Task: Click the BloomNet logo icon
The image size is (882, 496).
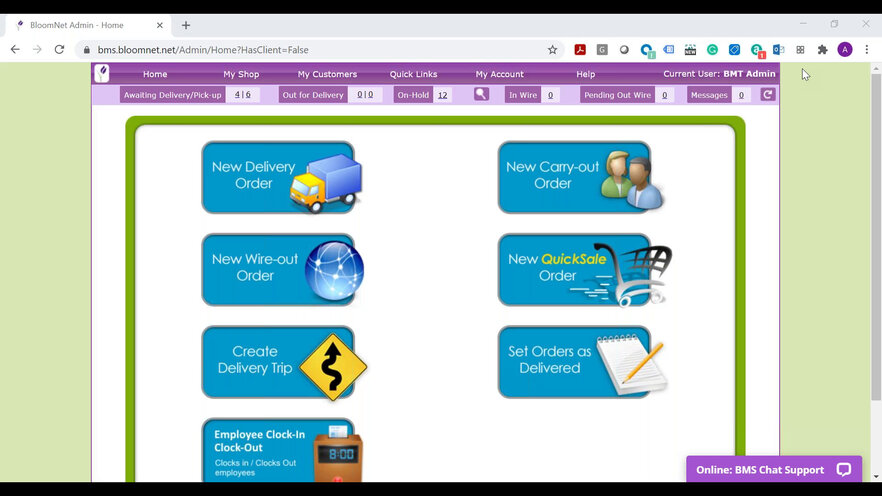Action: pyautogui.click(x=102, y=74)
